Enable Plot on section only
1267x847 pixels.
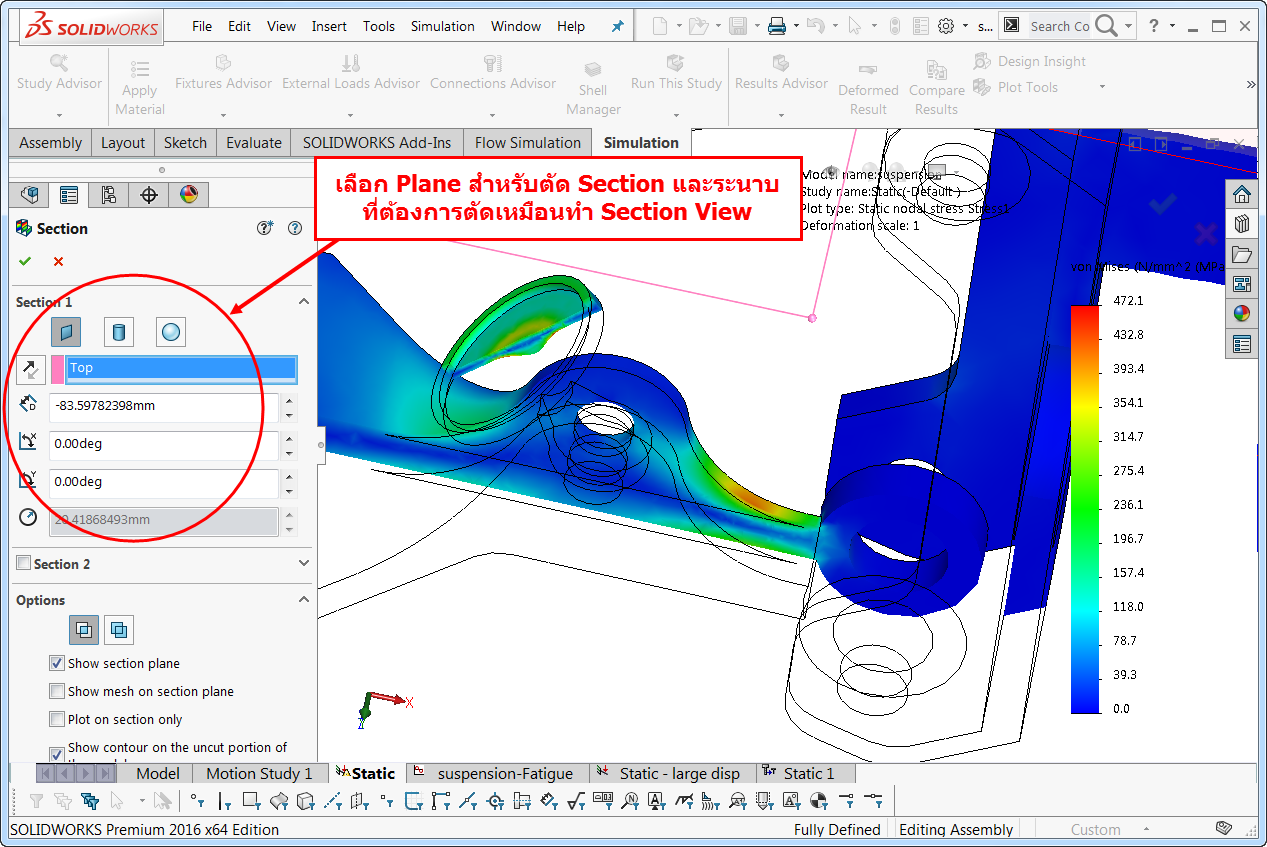(x=57, y=719)
